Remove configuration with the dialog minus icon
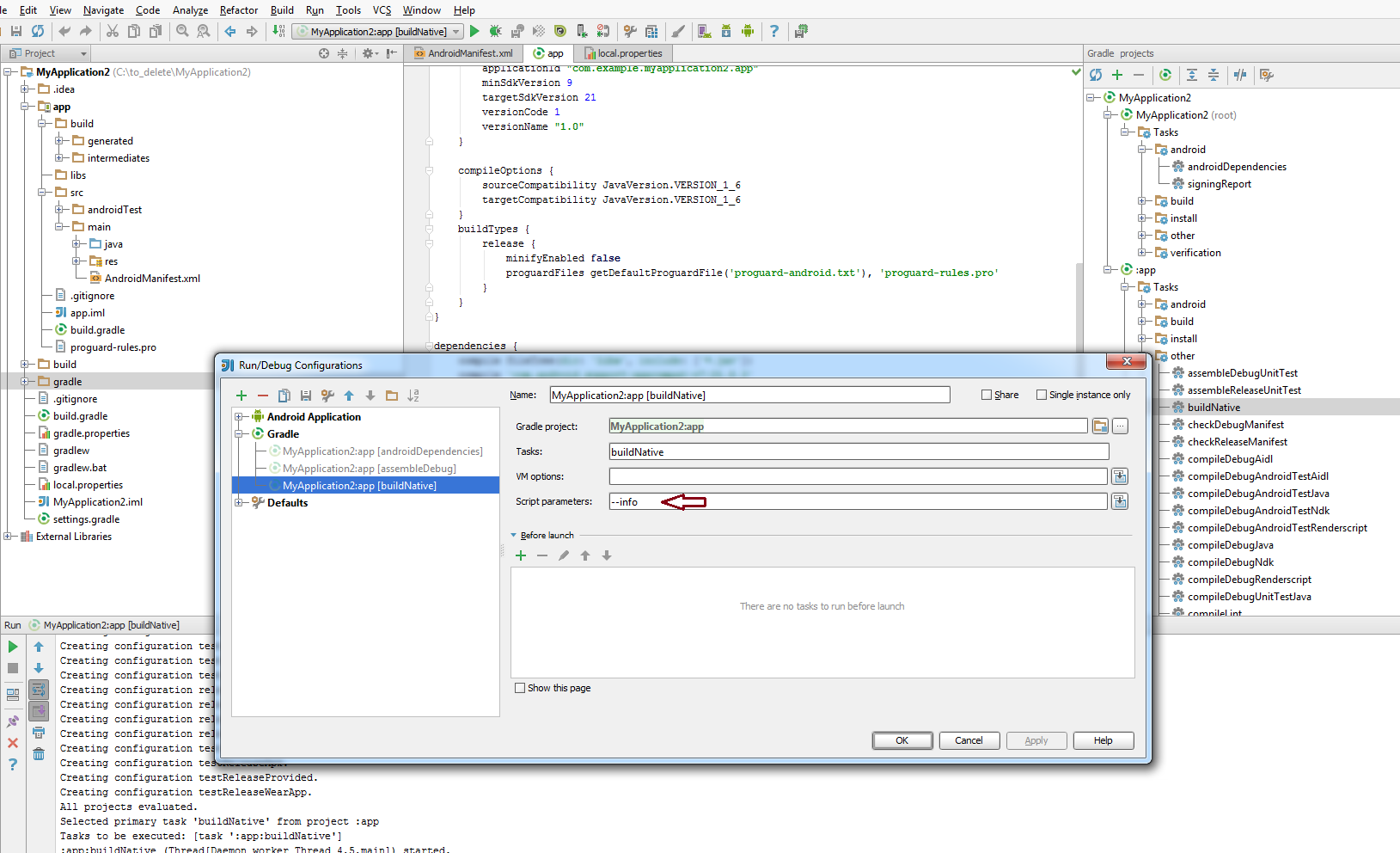Image resolution: width=1400 pixels, height=853 pixels. (x=263, y=396)
